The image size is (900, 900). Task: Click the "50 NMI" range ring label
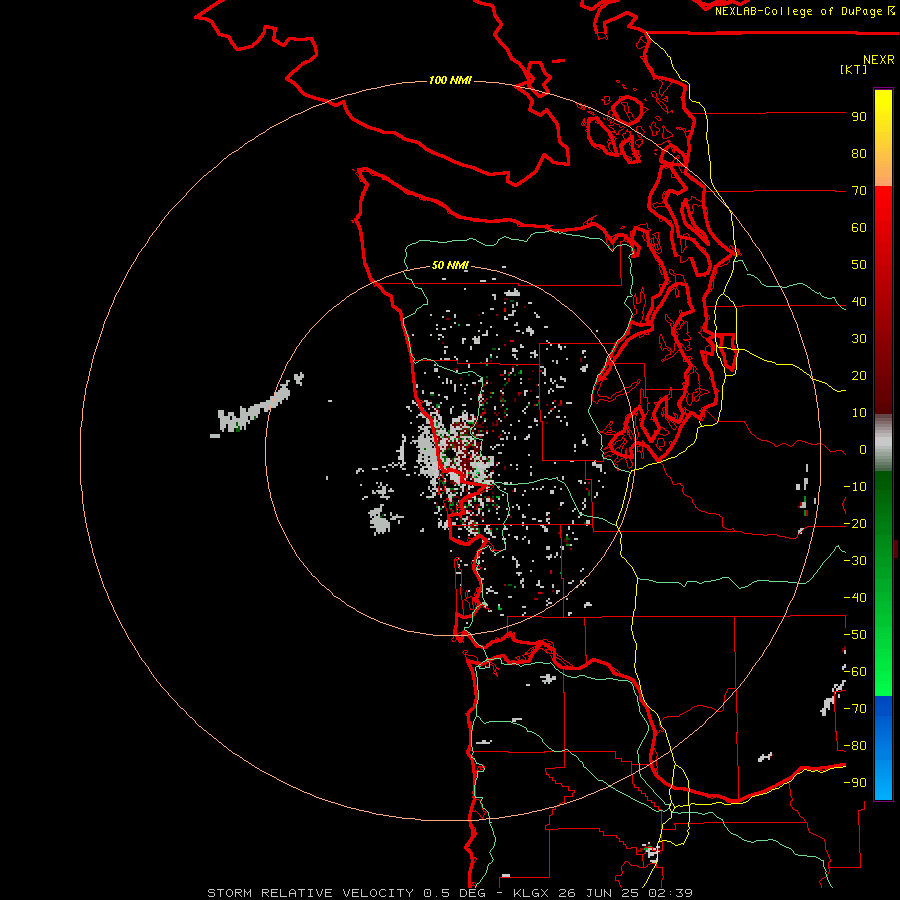(450, 265)
